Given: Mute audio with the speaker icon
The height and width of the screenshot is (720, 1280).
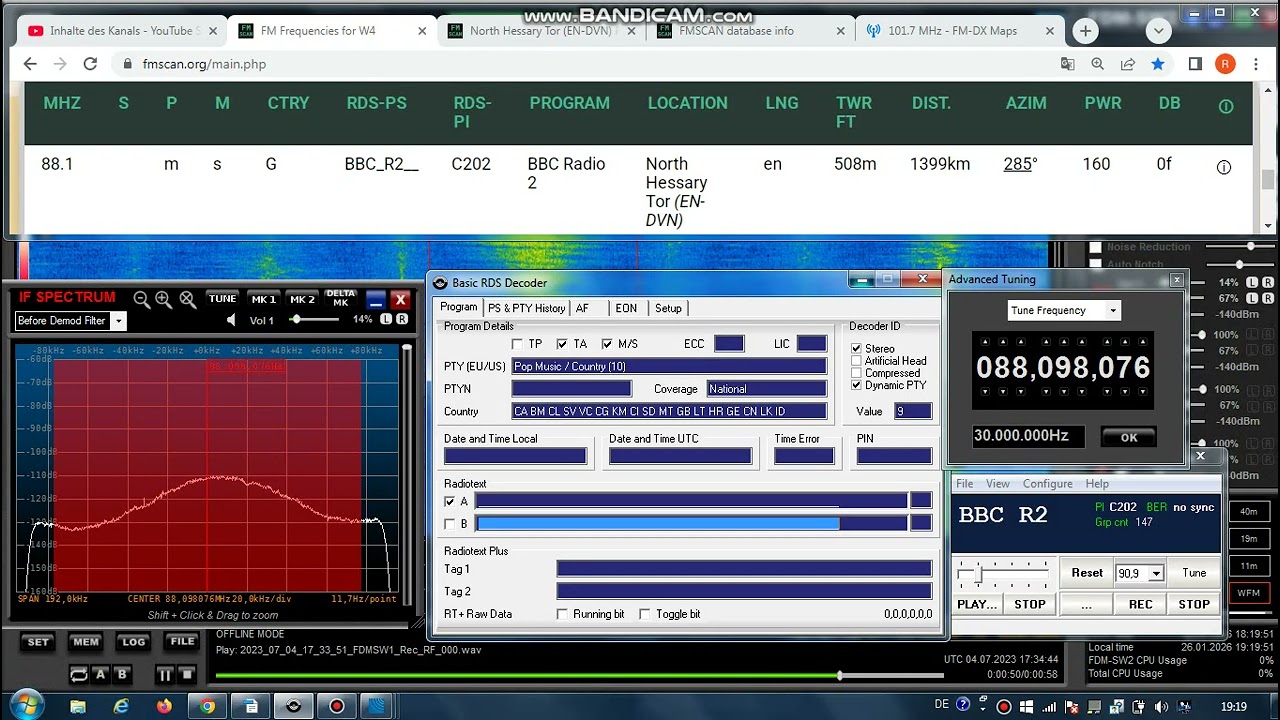Looking at the screenshot, I should [232, 320].
